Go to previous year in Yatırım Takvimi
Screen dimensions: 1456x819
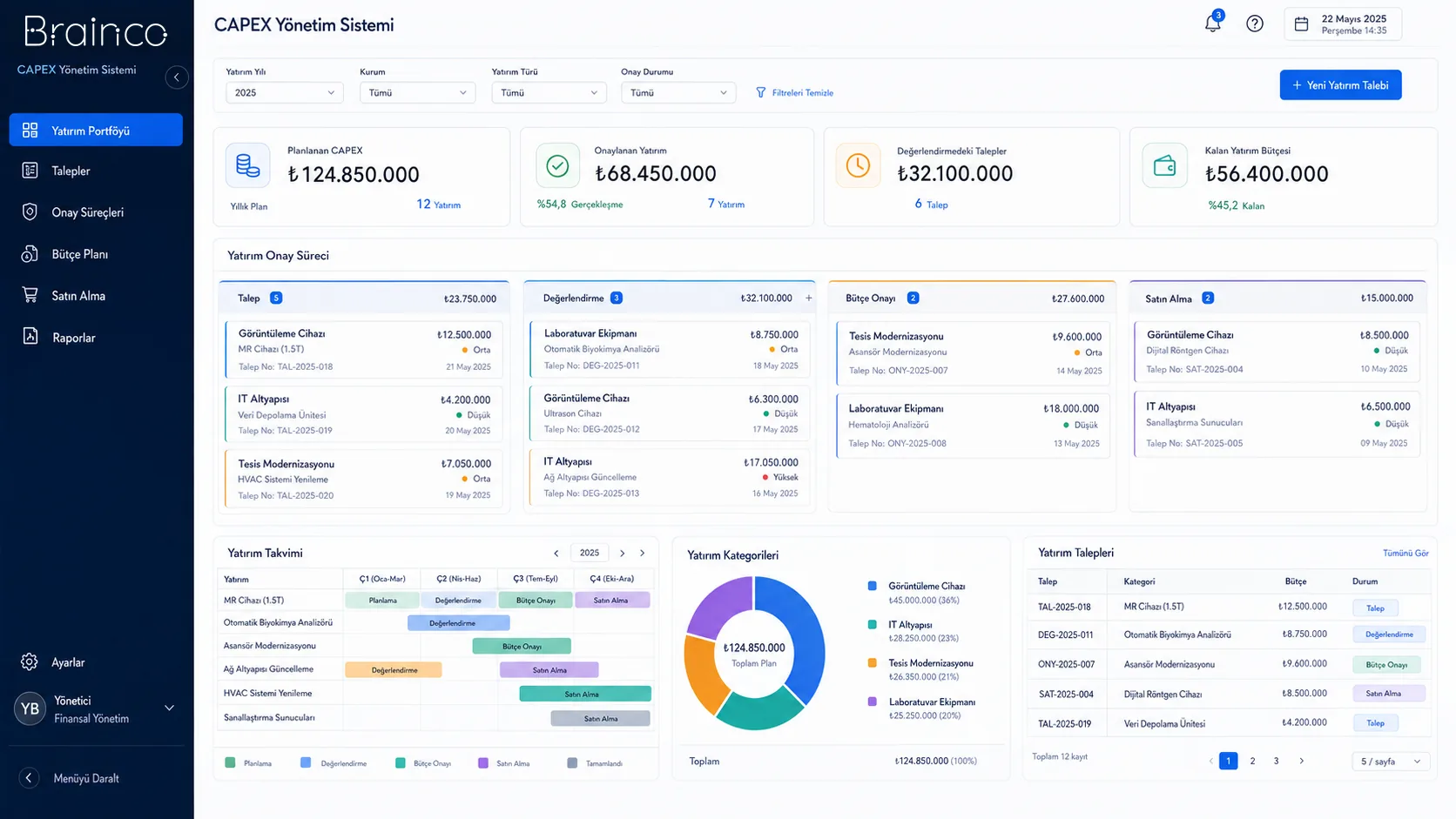pos(556,554)
